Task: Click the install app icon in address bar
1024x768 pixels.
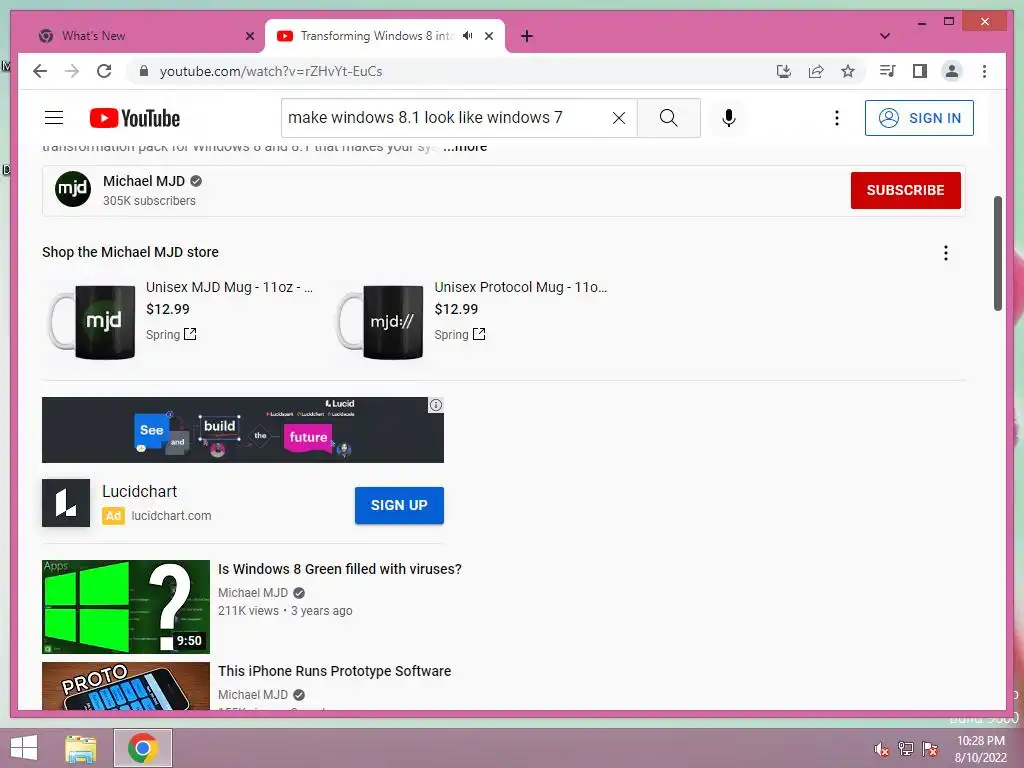Action: pyautogui.click(x=784, y=71)
